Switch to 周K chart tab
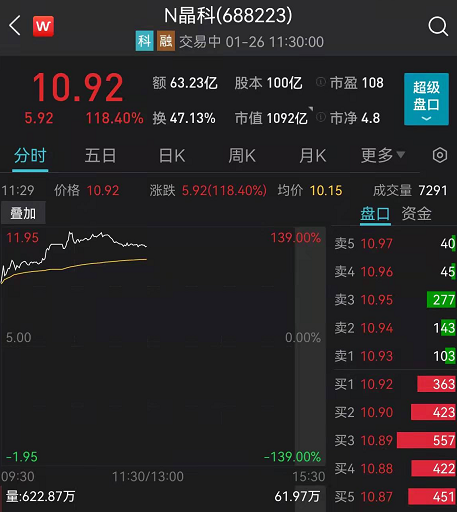 [x=242, y=156]
